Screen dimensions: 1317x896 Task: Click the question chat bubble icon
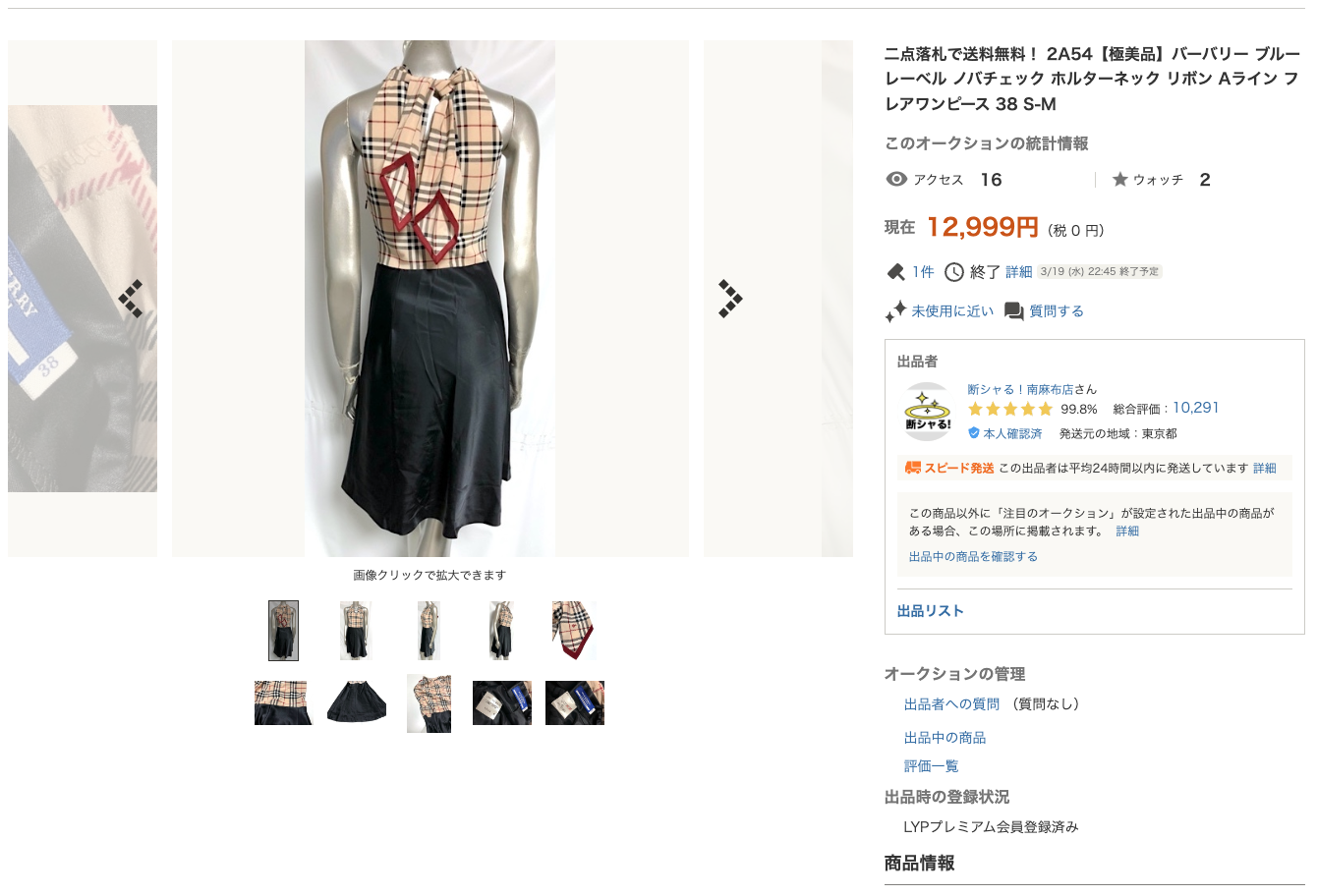tap(1014, 311)
